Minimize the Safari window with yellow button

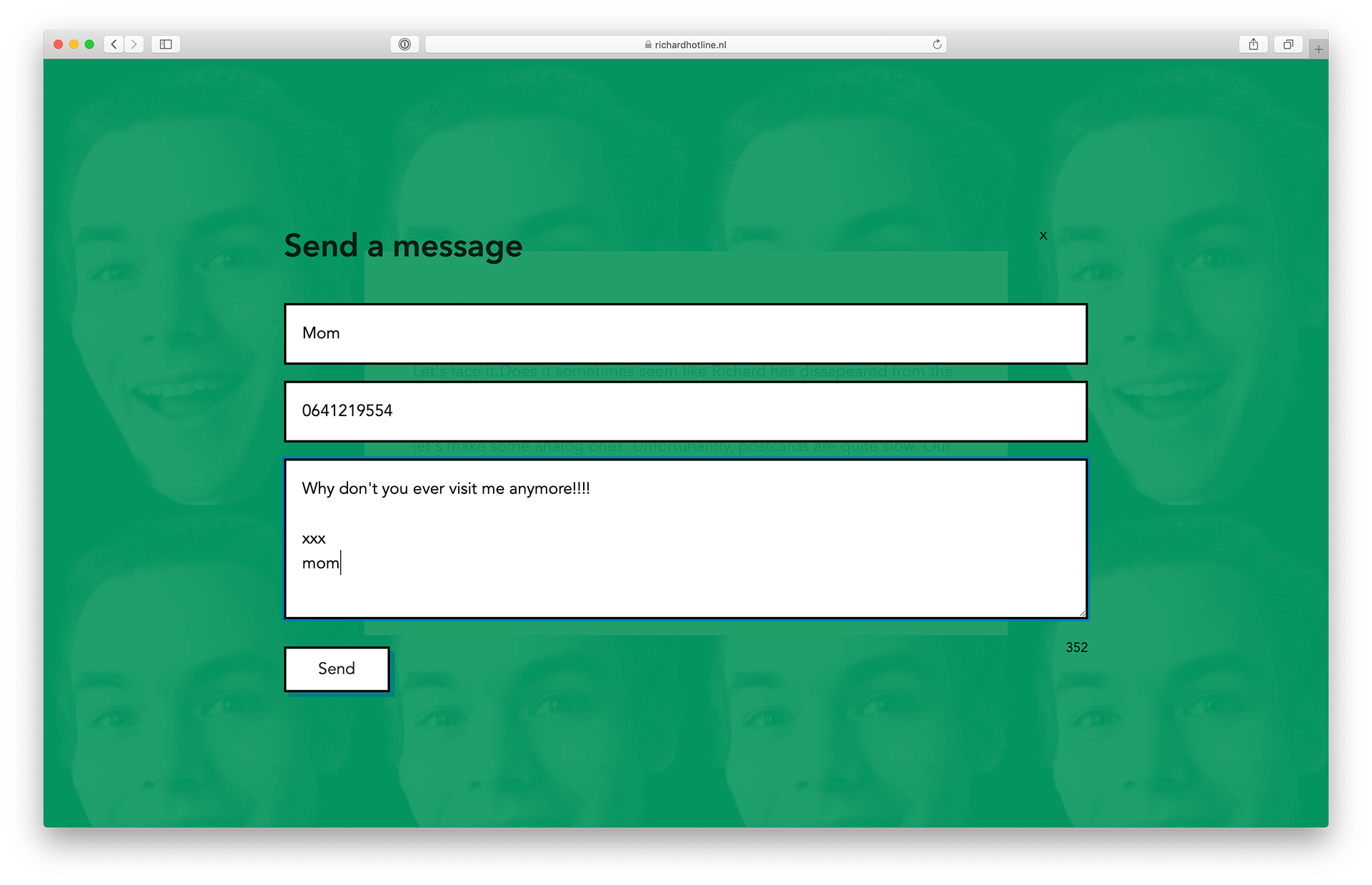click(74, 44)
